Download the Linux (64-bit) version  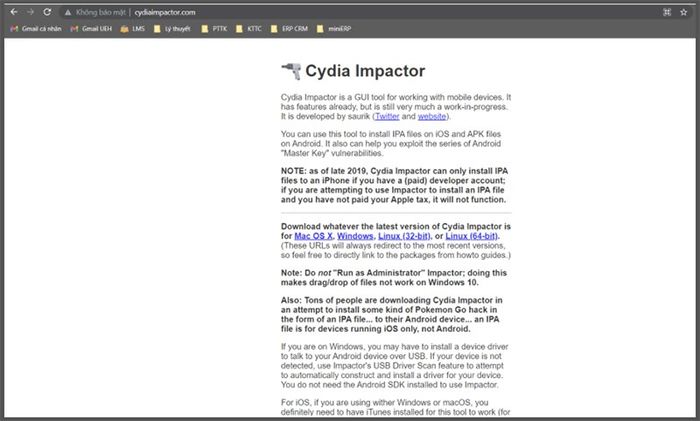coord(472,236)
